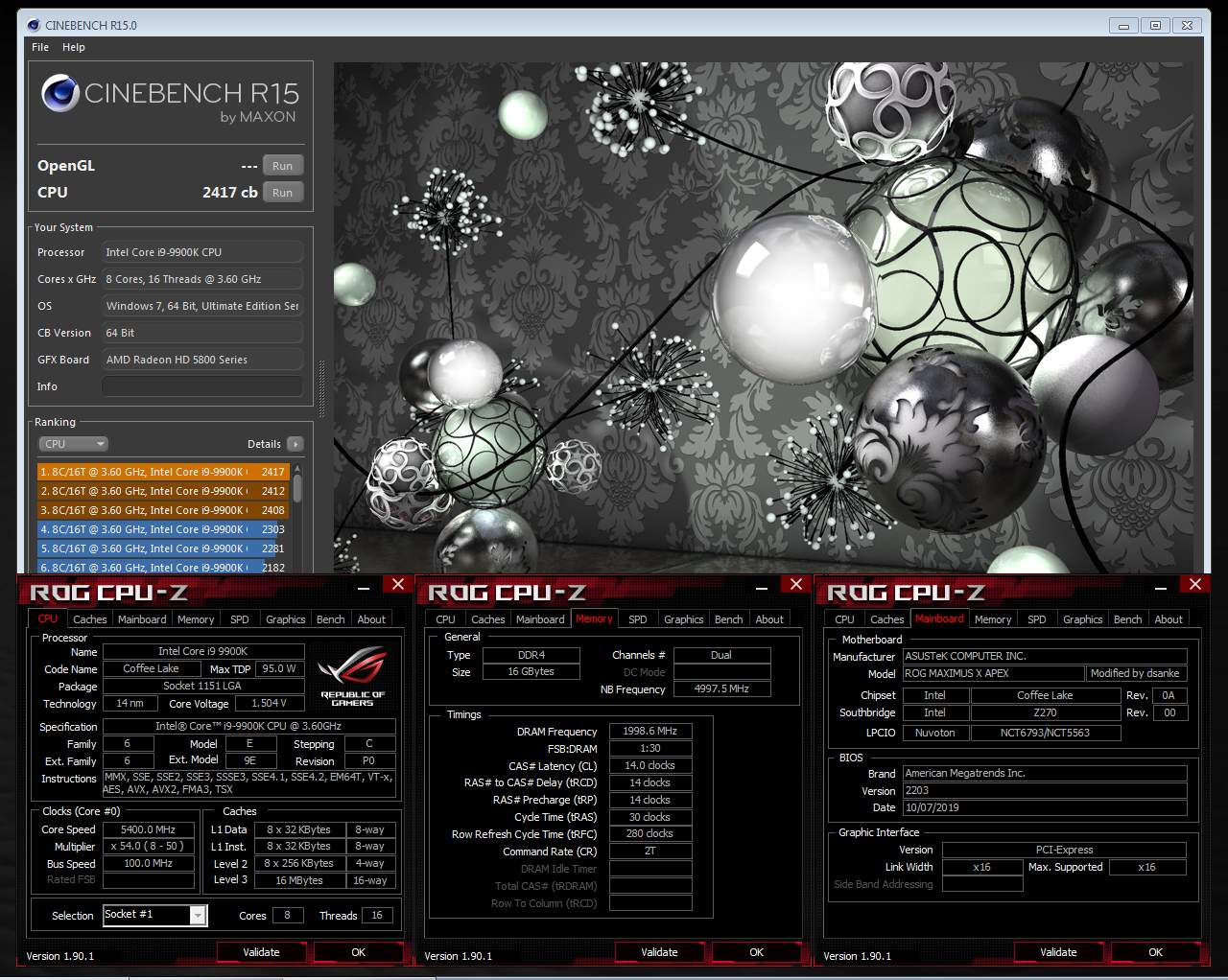Open SPD tab in left CPU-Z window
Screen dimensions: 1228x980
240,619
